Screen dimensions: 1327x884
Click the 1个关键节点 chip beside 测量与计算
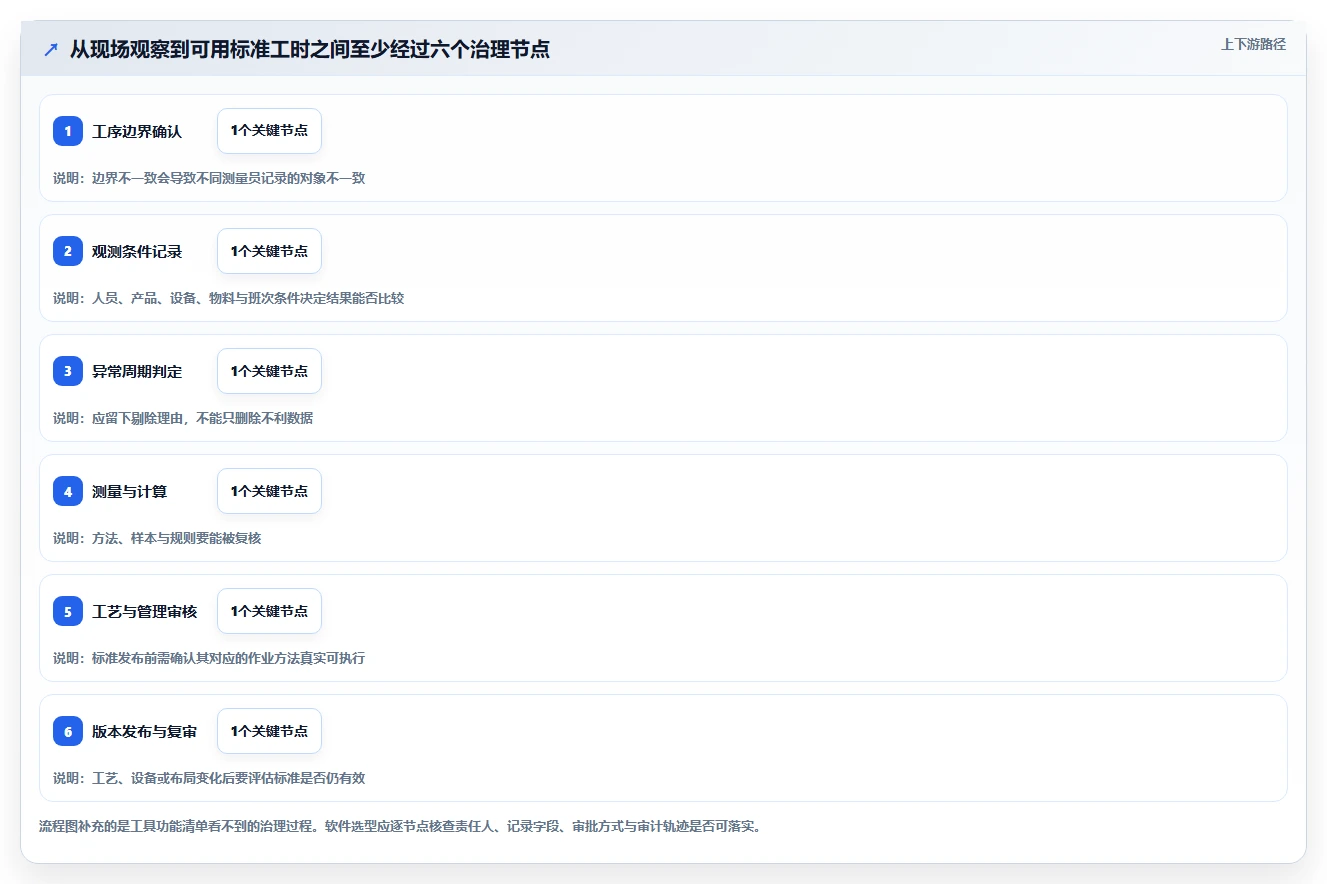(x=269, y=491)
